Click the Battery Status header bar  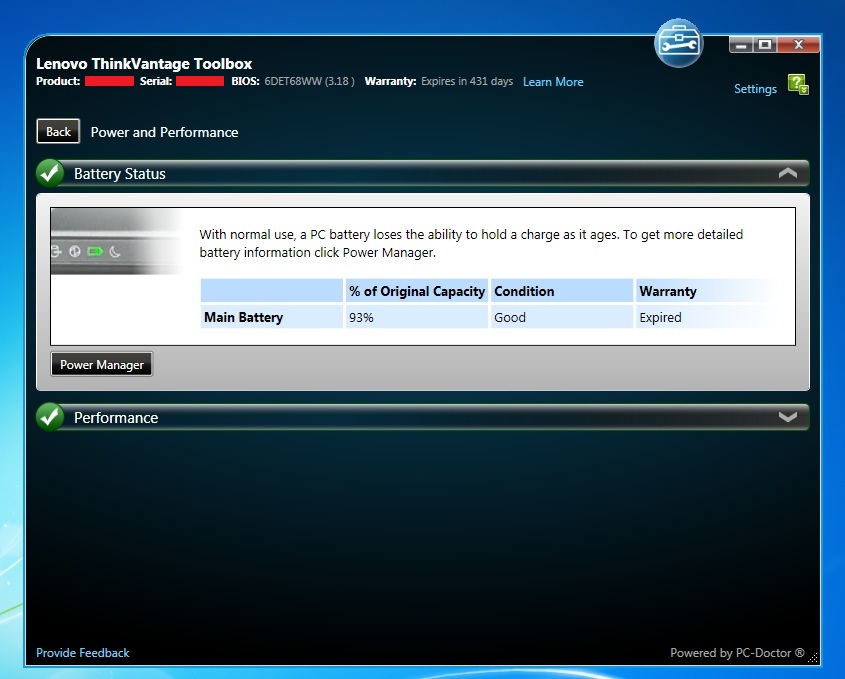pos(423,174)
